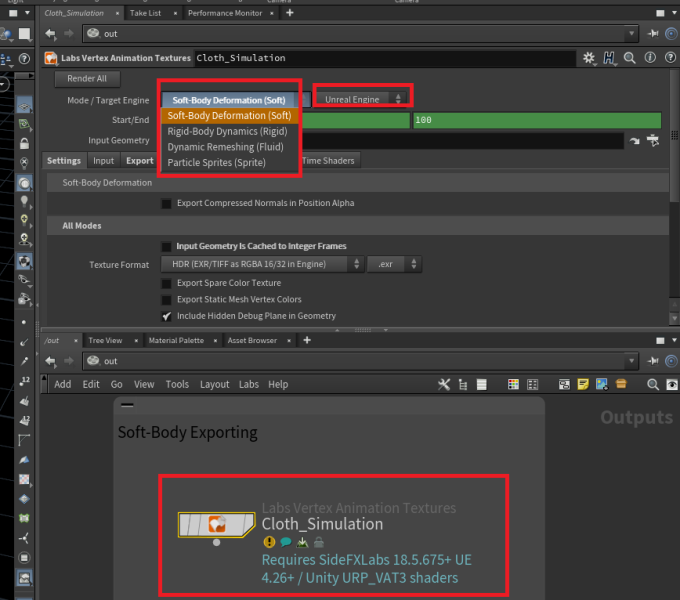Open the Unreal Engine target engine dropdown
The width and height of the screenshot is (680, 600).
(x=362, y=99)
